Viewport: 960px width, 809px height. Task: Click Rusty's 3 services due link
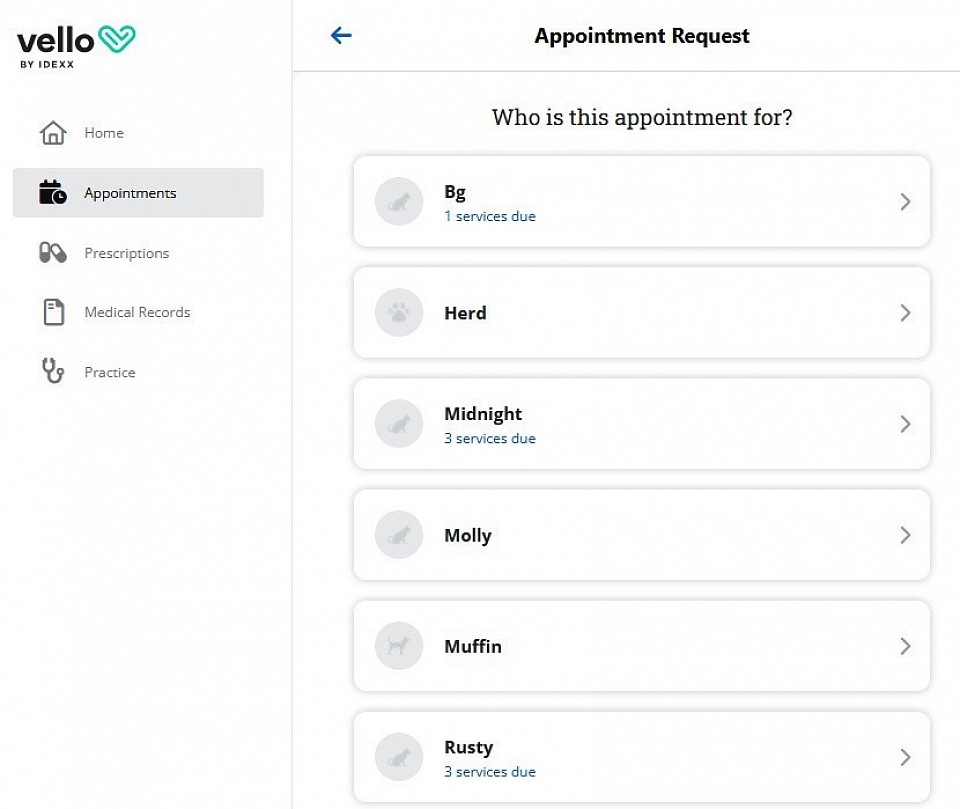(x=490, y=772)
